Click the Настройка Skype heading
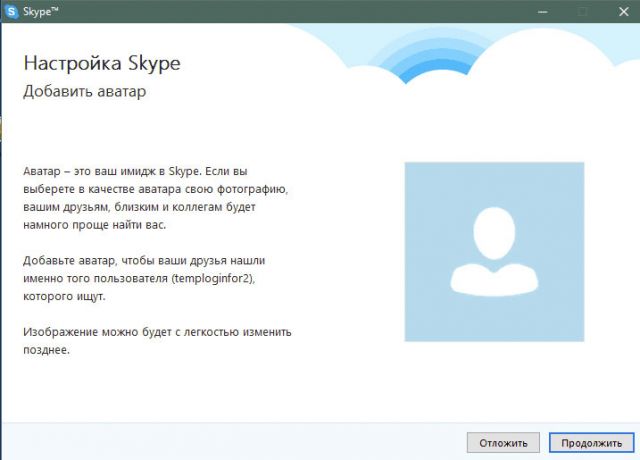The image size is (640, 460). [102, 64]
